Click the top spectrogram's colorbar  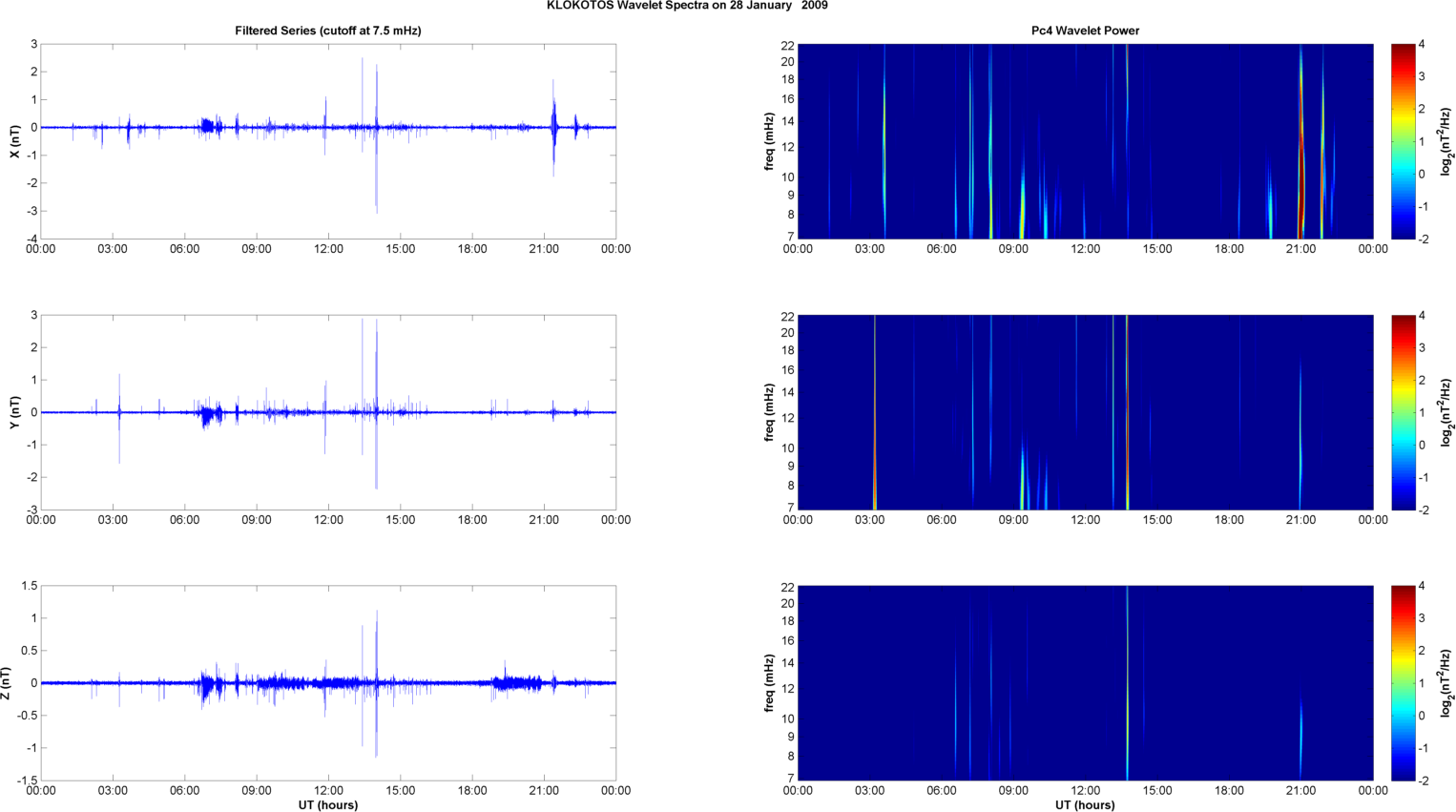click(x=1403, y=141)
